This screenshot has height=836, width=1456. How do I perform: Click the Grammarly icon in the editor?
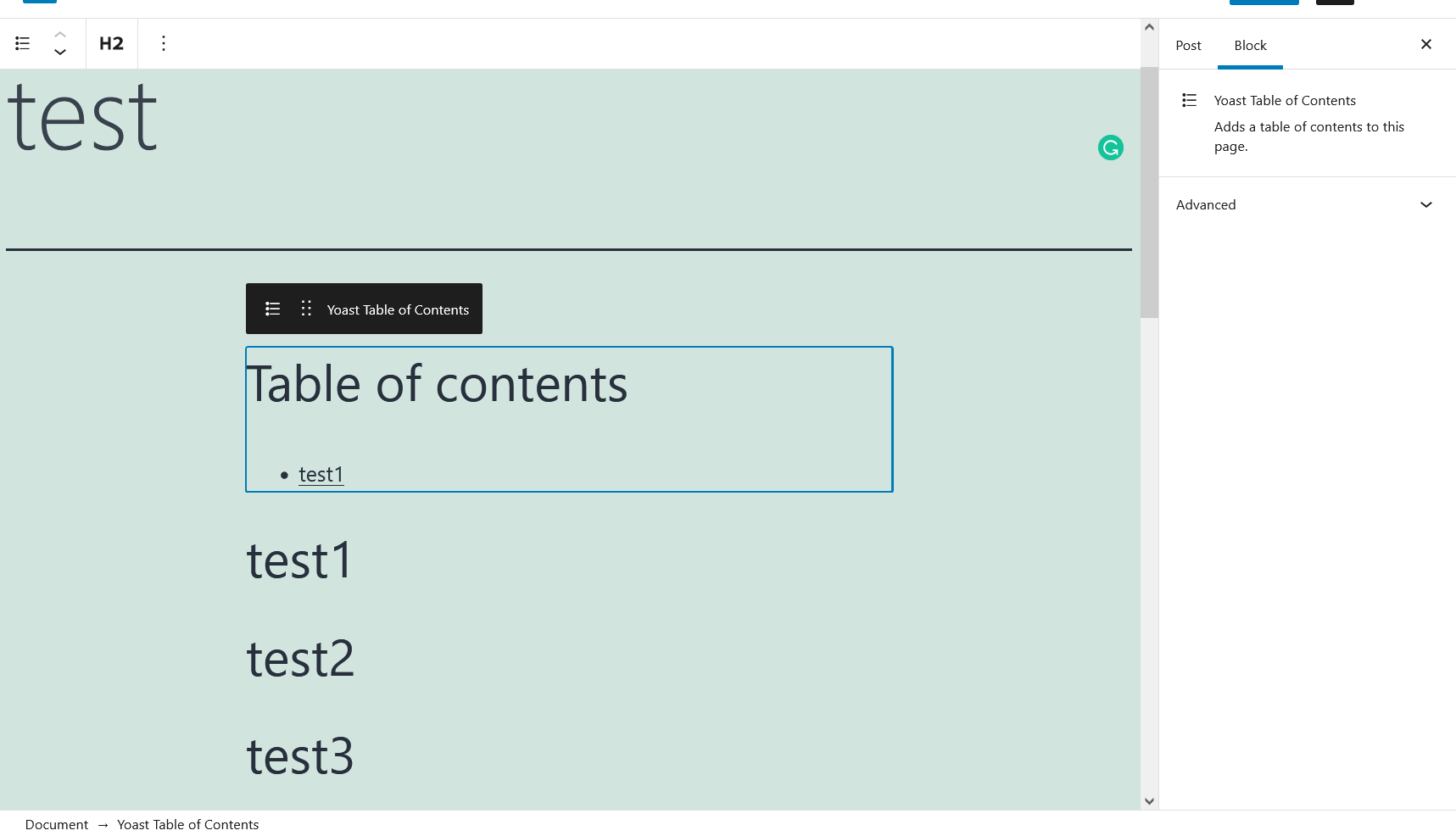(1111, 147)
